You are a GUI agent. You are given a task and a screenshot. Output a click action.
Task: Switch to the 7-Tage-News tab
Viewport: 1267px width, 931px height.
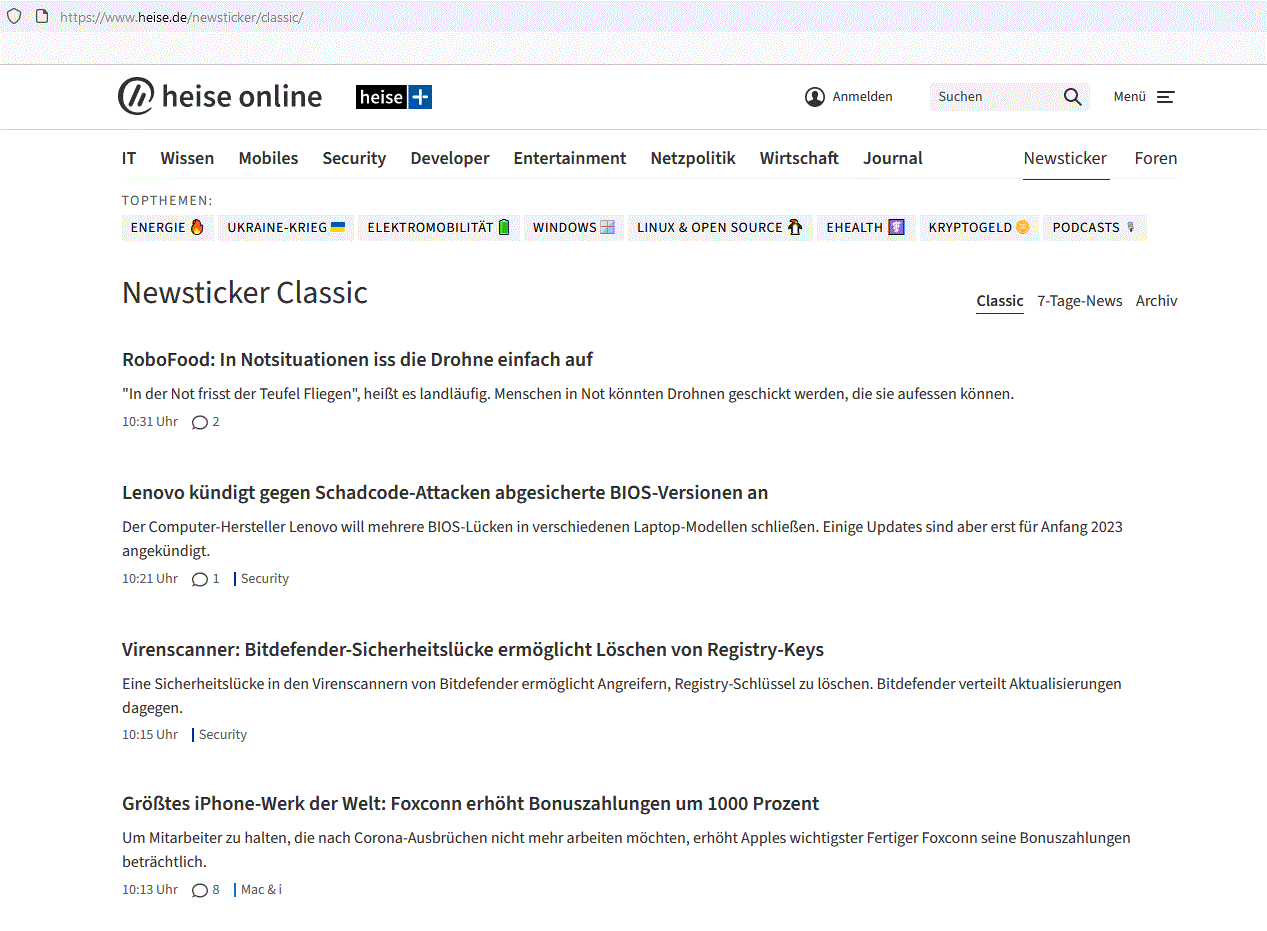point(1080,300)
